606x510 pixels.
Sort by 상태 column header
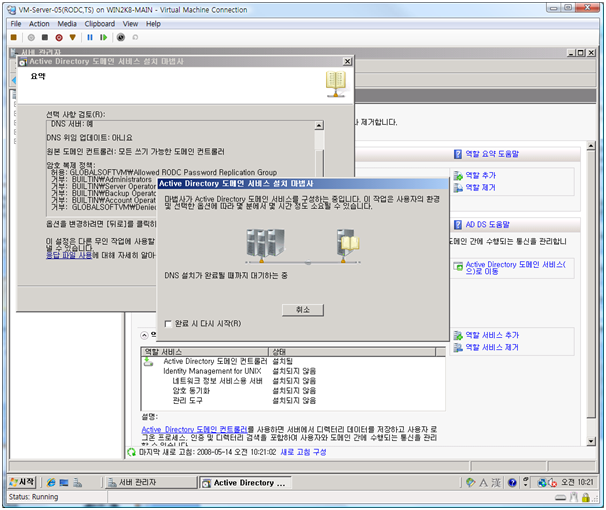tap(352, 352)
